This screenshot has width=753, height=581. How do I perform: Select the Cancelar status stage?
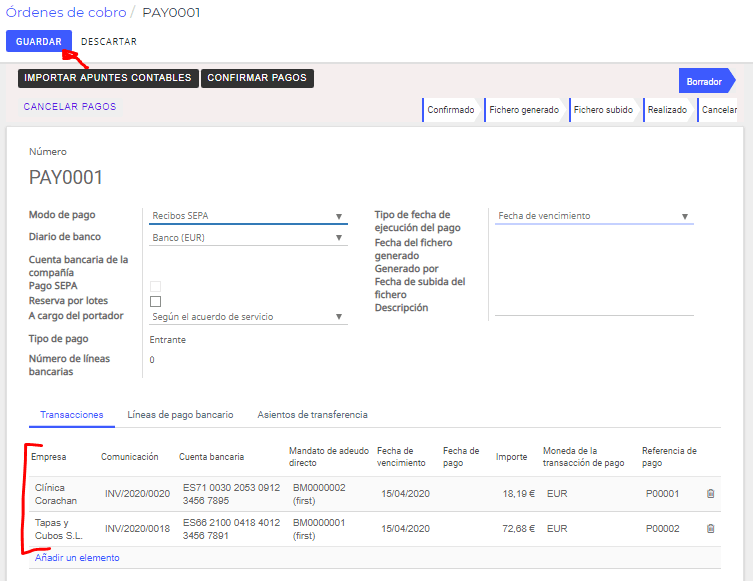718,110
